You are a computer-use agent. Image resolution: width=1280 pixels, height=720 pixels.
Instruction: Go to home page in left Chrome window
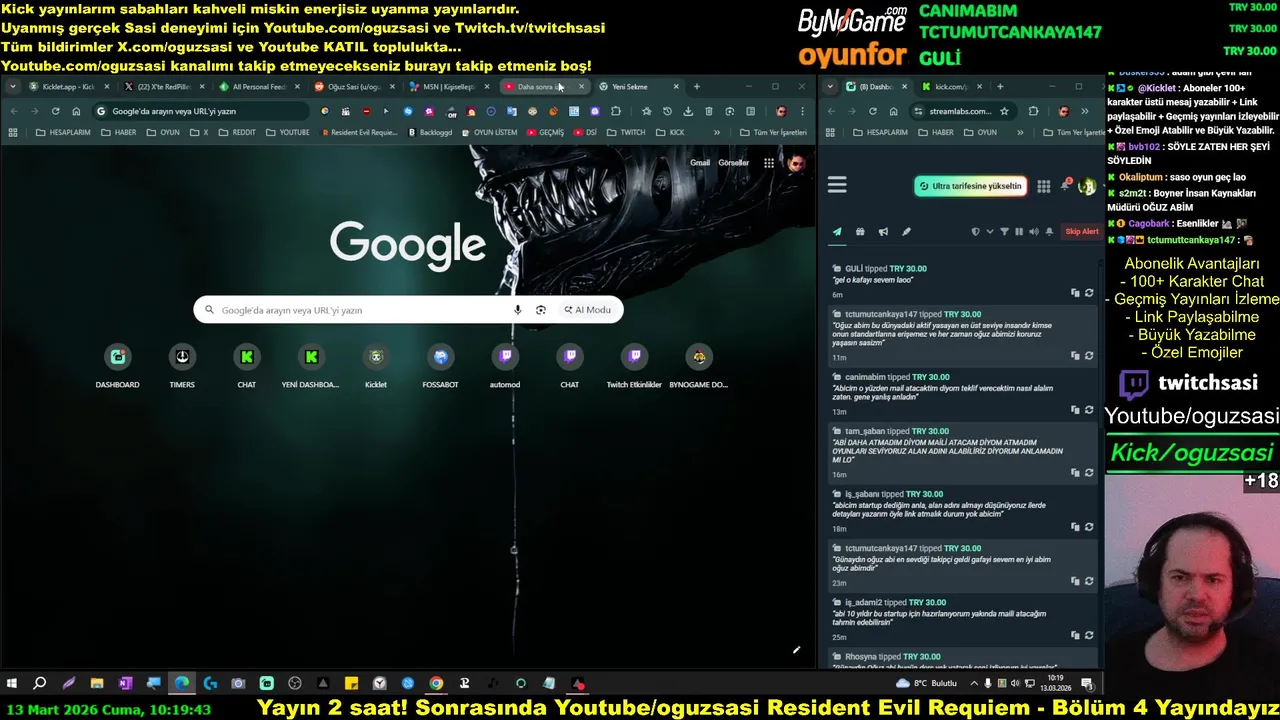click(x=76, y=111)
